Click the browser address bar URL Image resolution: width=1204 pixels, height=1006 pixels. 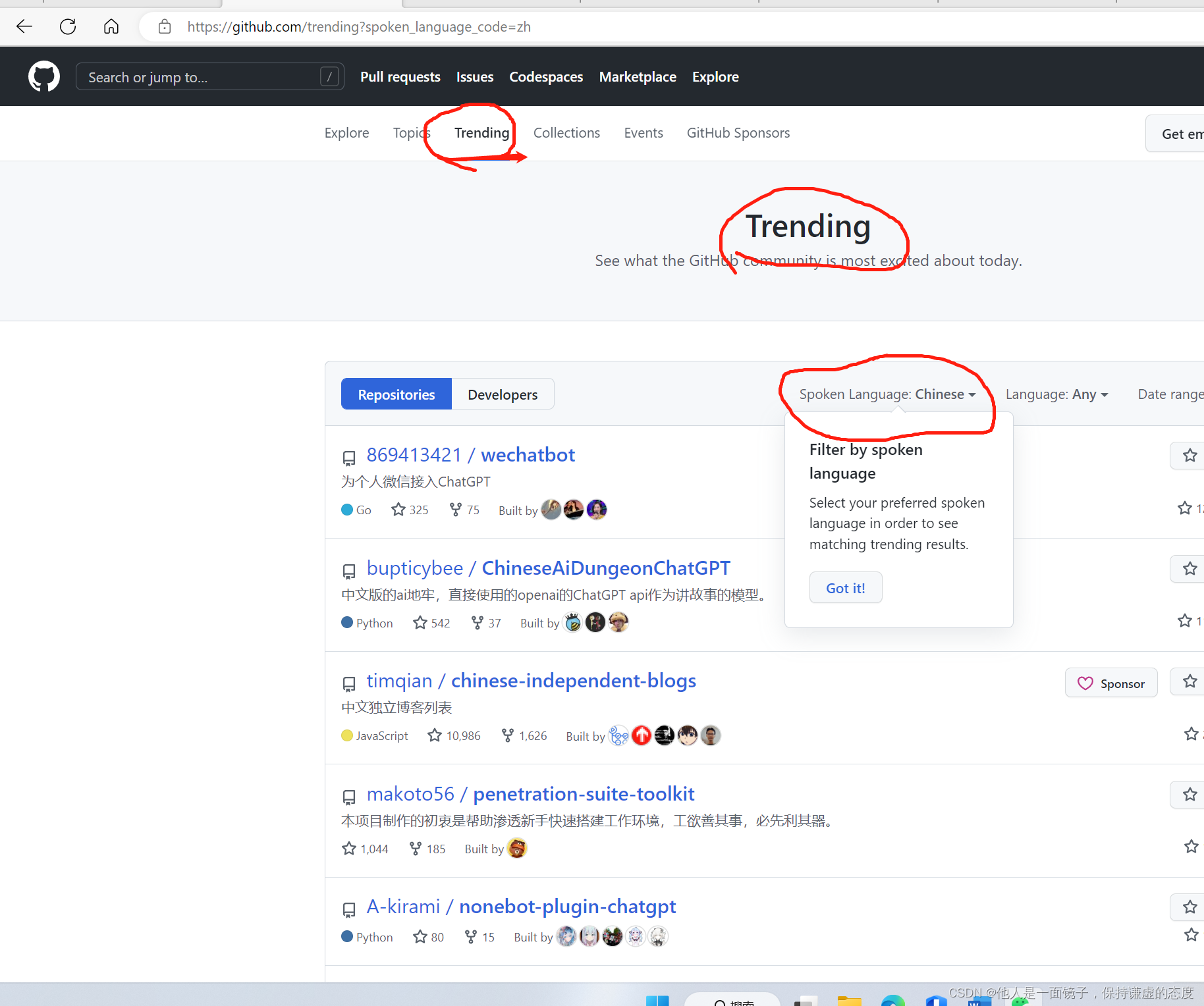[x=359, y=27]
